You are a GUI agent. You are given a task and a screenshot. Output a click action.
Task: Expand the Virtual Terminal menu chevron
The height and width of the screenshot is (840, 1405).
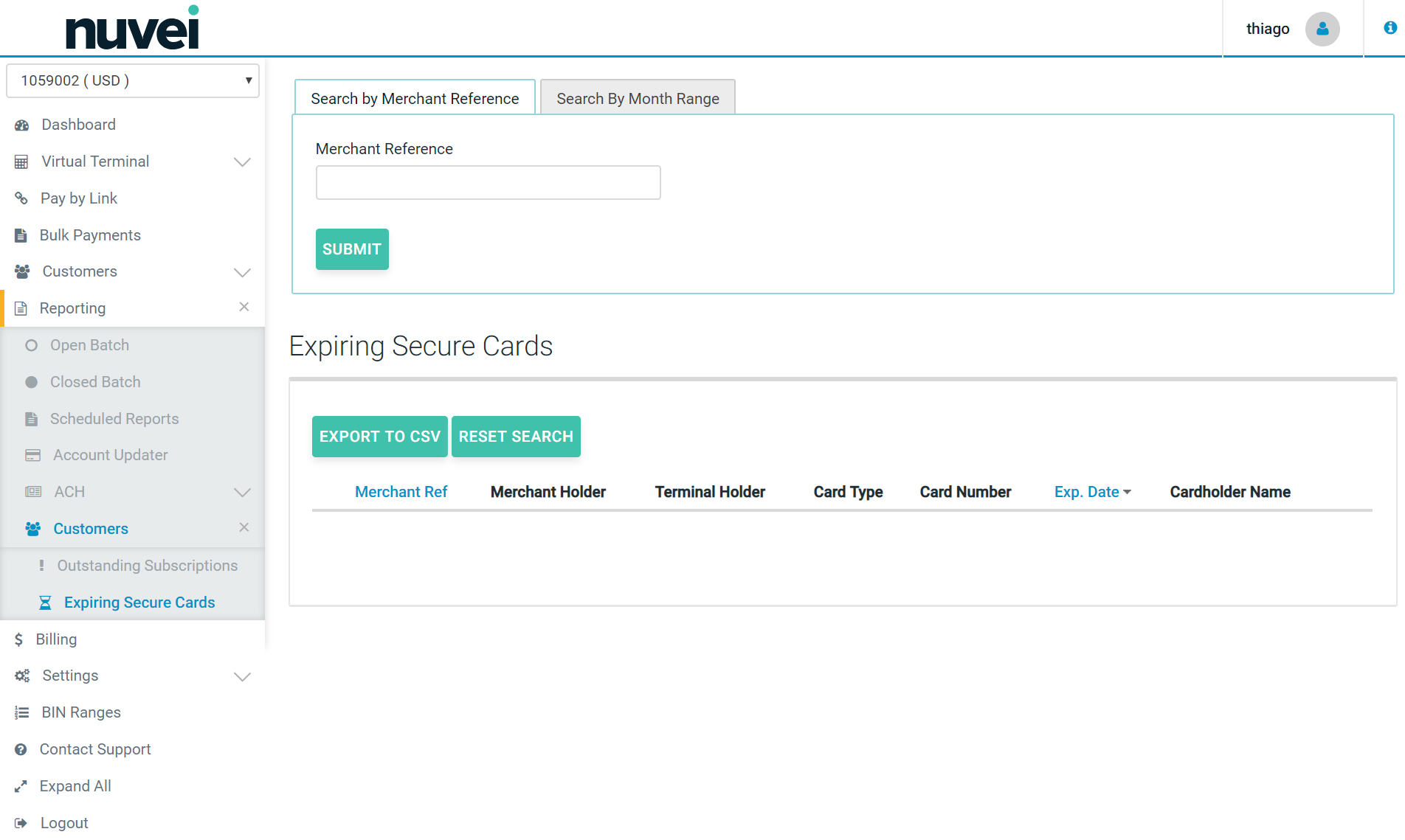pyautogui.click(x=242, y=162)
